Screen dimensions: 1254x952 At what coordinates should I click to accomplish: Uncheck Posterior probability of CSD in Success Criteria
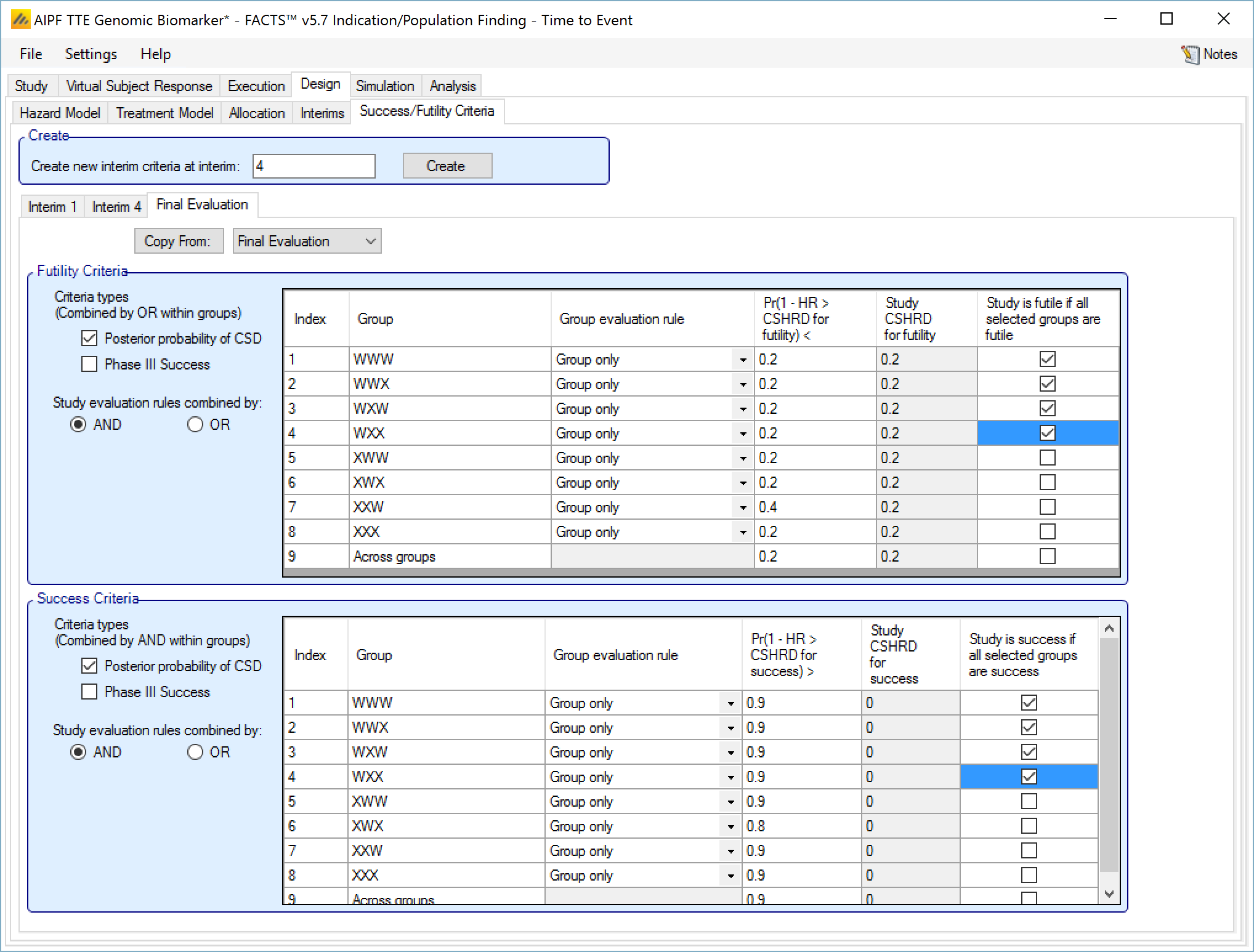tap(89, 666)
